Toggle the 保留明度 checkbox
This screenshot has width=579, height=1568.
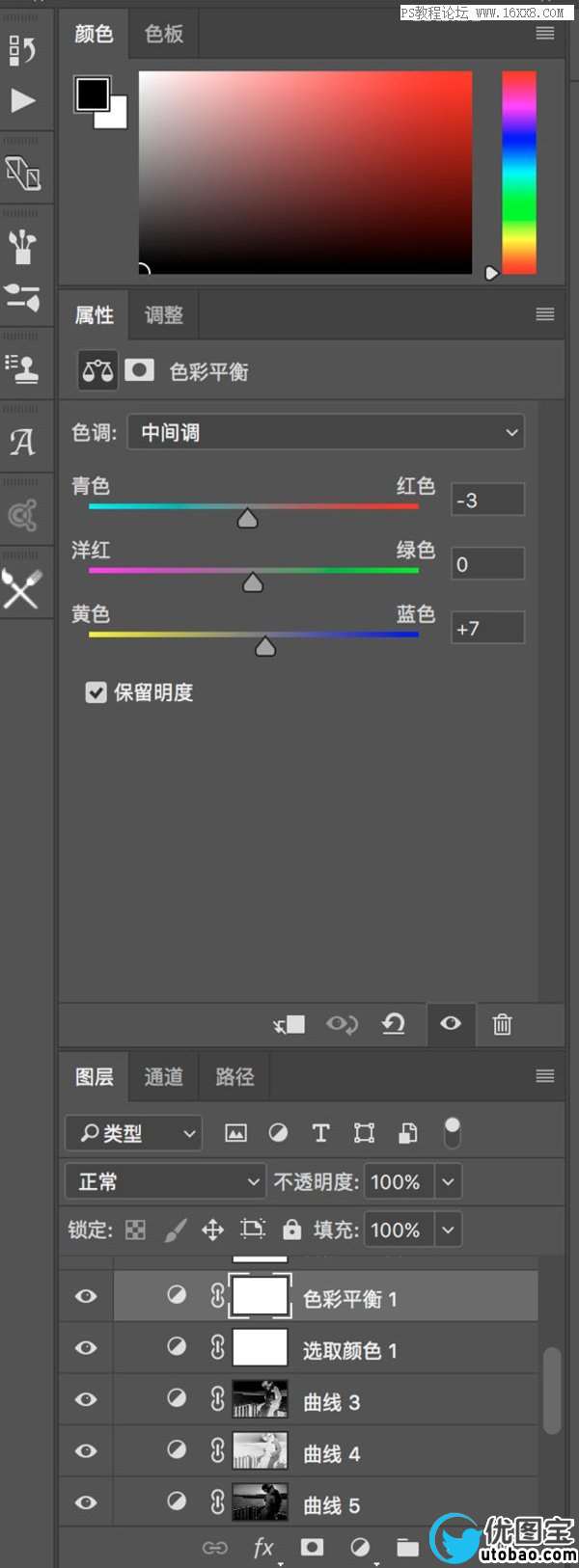(x=96, y=692)
